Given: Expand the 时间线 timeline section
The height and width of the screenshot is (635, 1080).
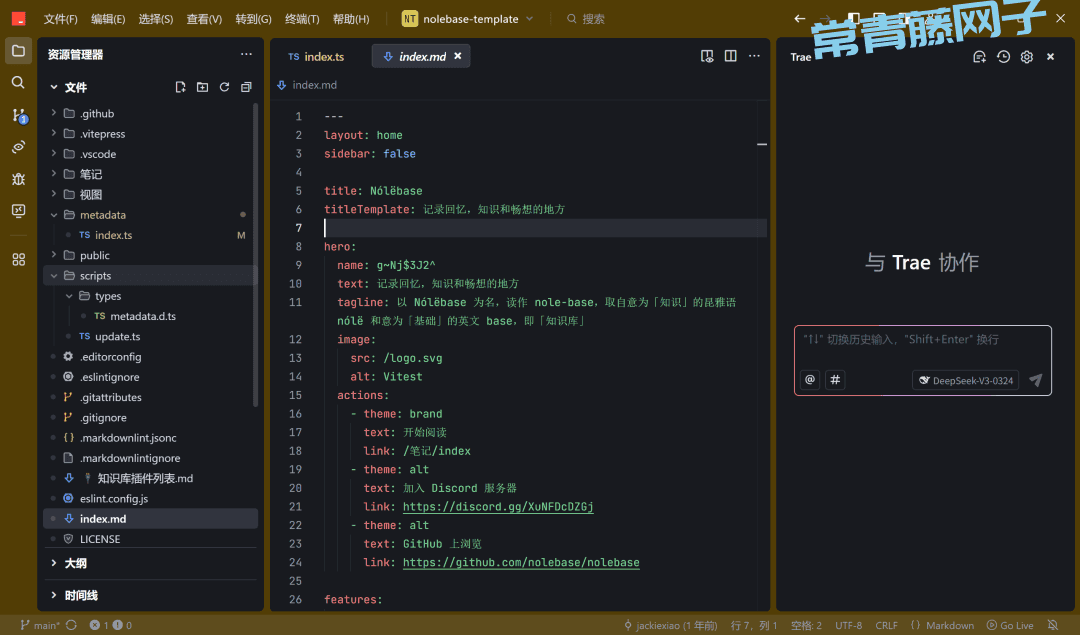Looking at the screenshot, I should pos(54,595).
